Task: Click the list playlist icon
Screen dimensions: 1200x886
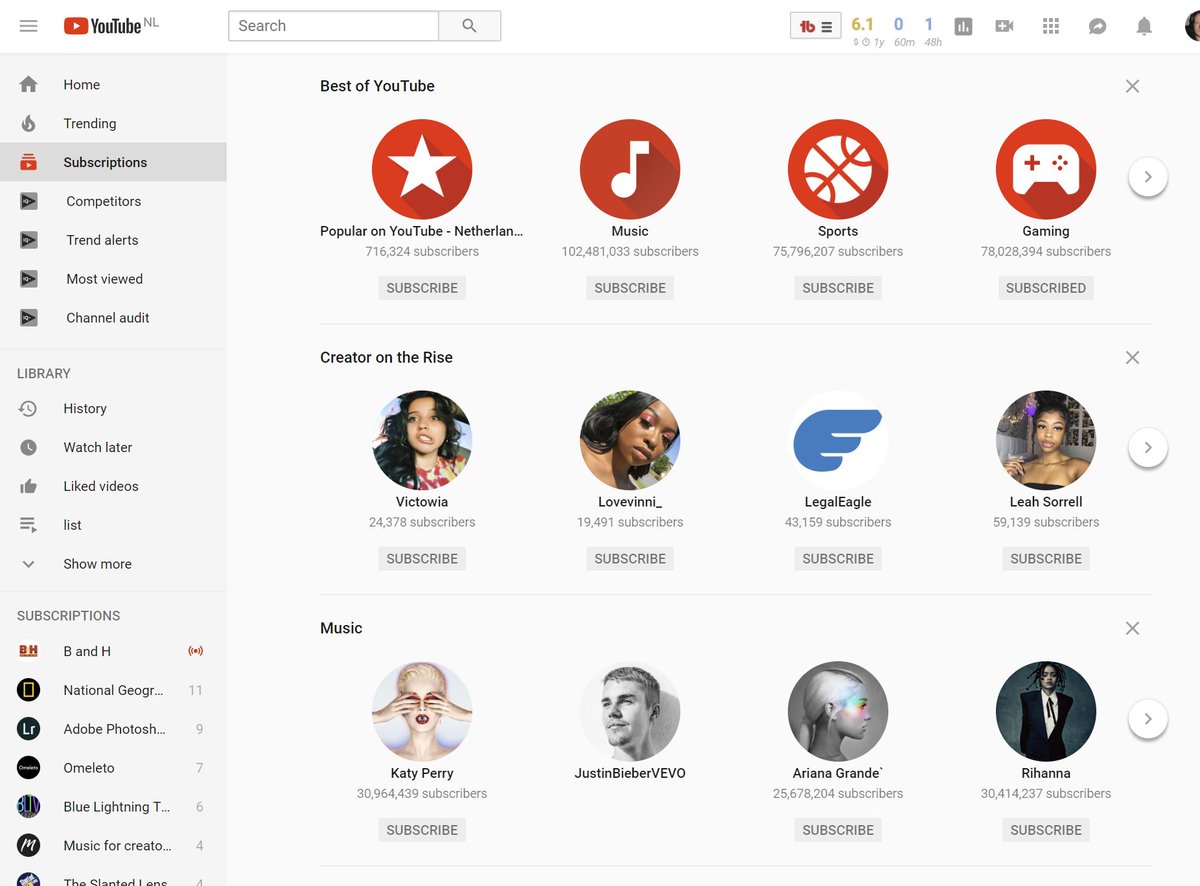Action: coord(28,526)
